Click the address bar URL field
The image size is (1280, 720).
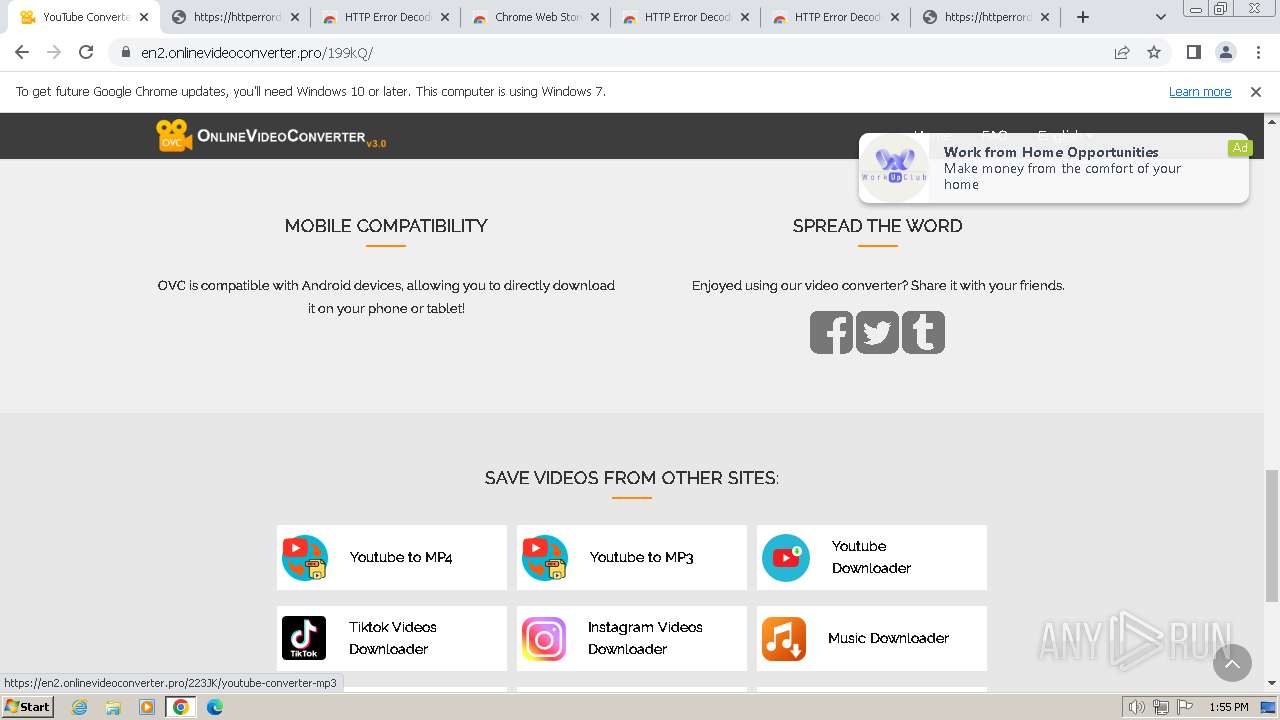620,52
